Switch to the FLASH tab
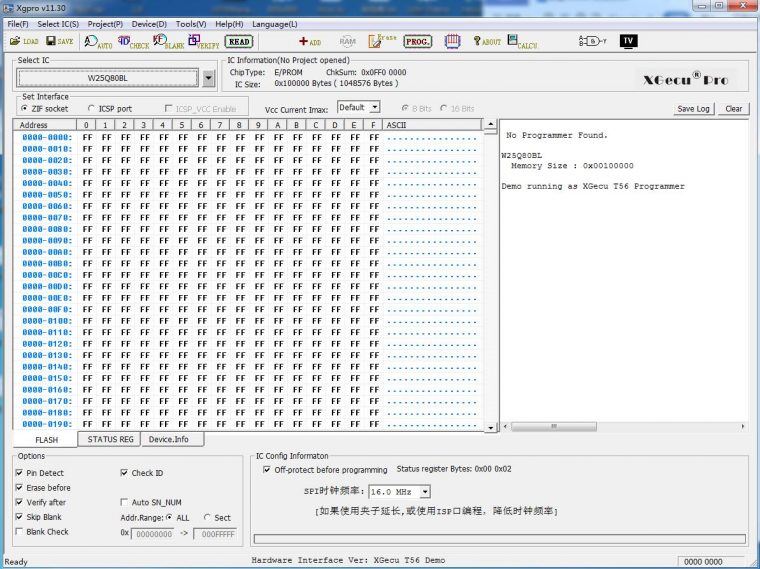Viewport: 760px width, 569px height. point(47,440)
